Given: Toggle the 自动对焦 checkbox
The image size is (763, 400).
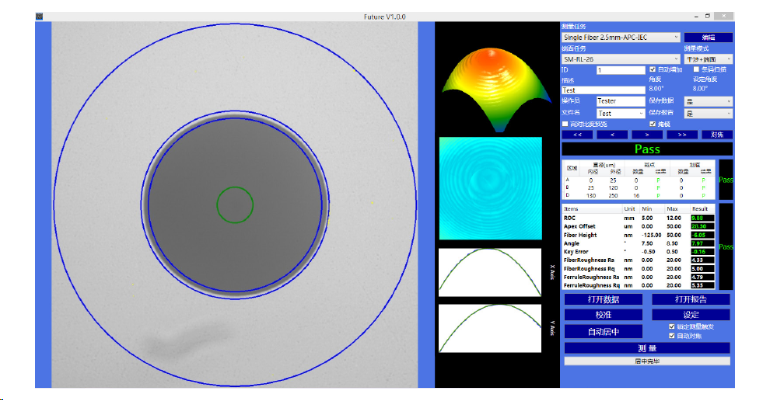Looking at the screenshot, I should (x=671, y=335).
